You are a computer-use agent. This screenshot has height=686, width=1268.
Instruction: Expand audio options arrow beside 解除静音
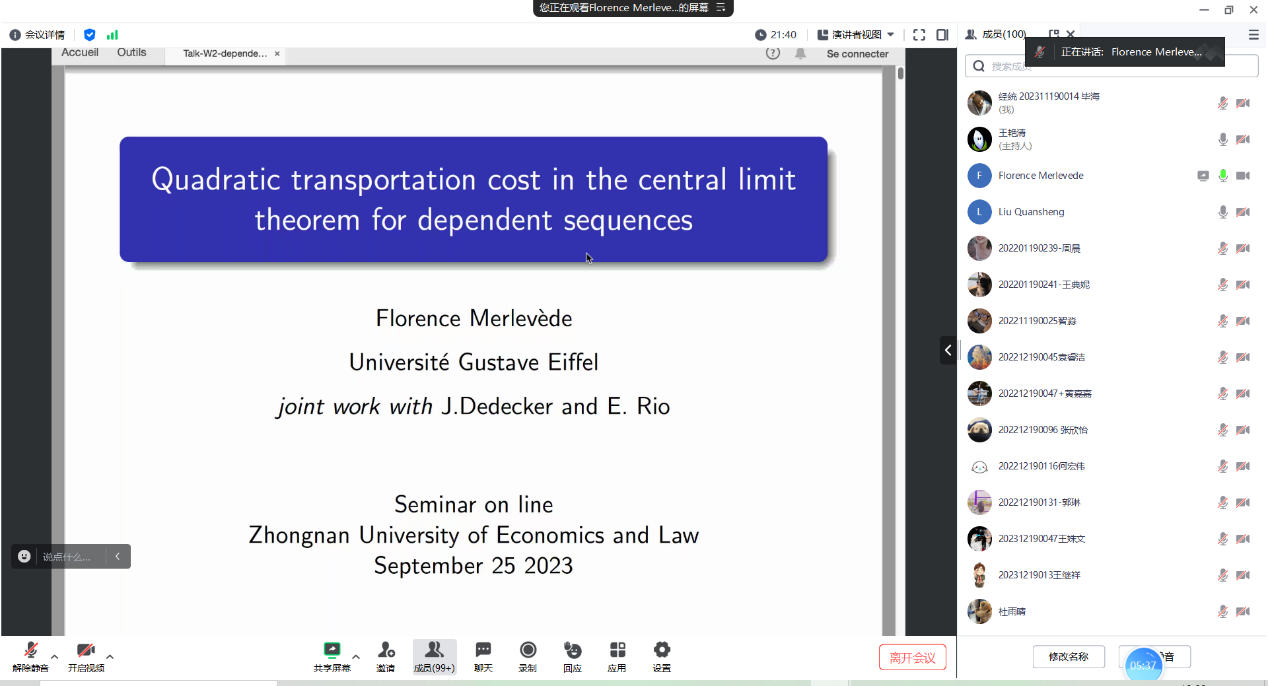click(54, 657)
